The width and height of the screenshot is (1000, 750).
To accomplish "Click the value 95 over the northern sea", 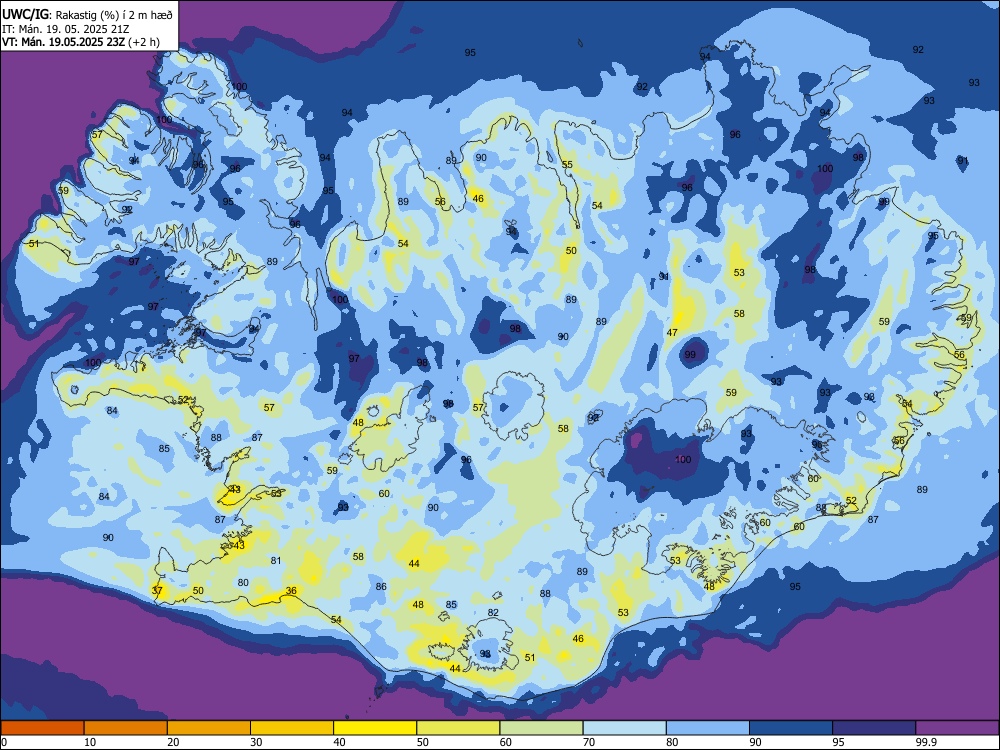I will tap(470, 52).
